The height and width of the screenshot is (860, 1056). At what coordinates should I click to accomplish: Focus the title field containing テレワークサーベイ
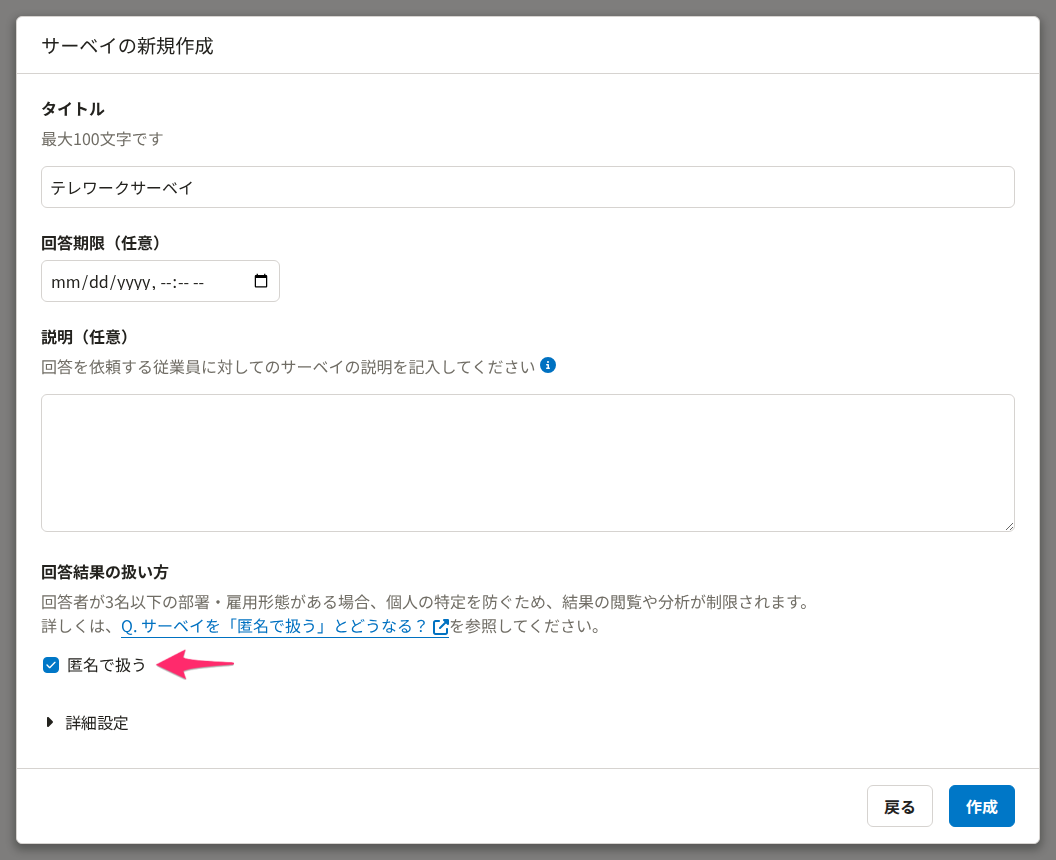pyautogui.click(x=527, y=187)
